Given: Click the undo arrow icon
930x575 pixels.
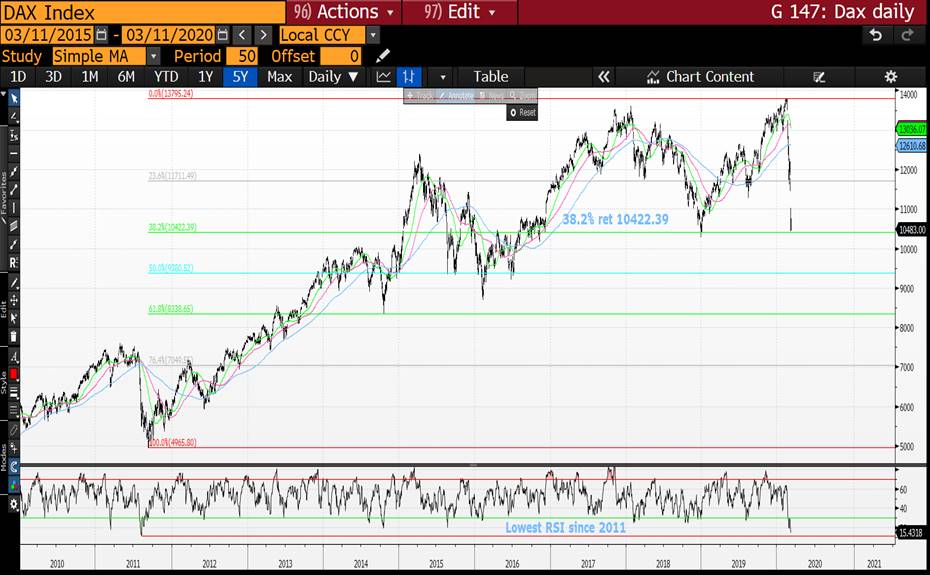Looking at the screenshot, I should 875,35.
